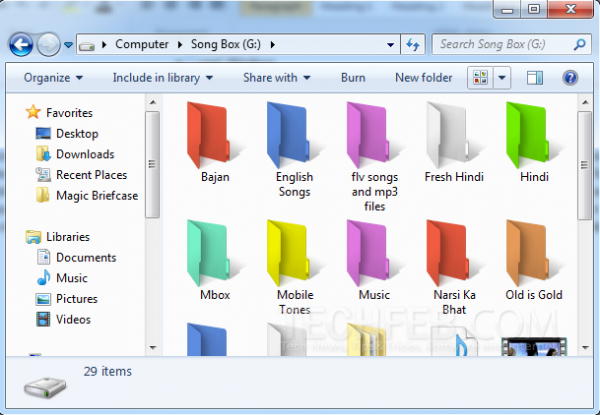Screen dimensions: 600x415
Task: Expand the arrow before Computer in the path
Action: tap(104, 45)
